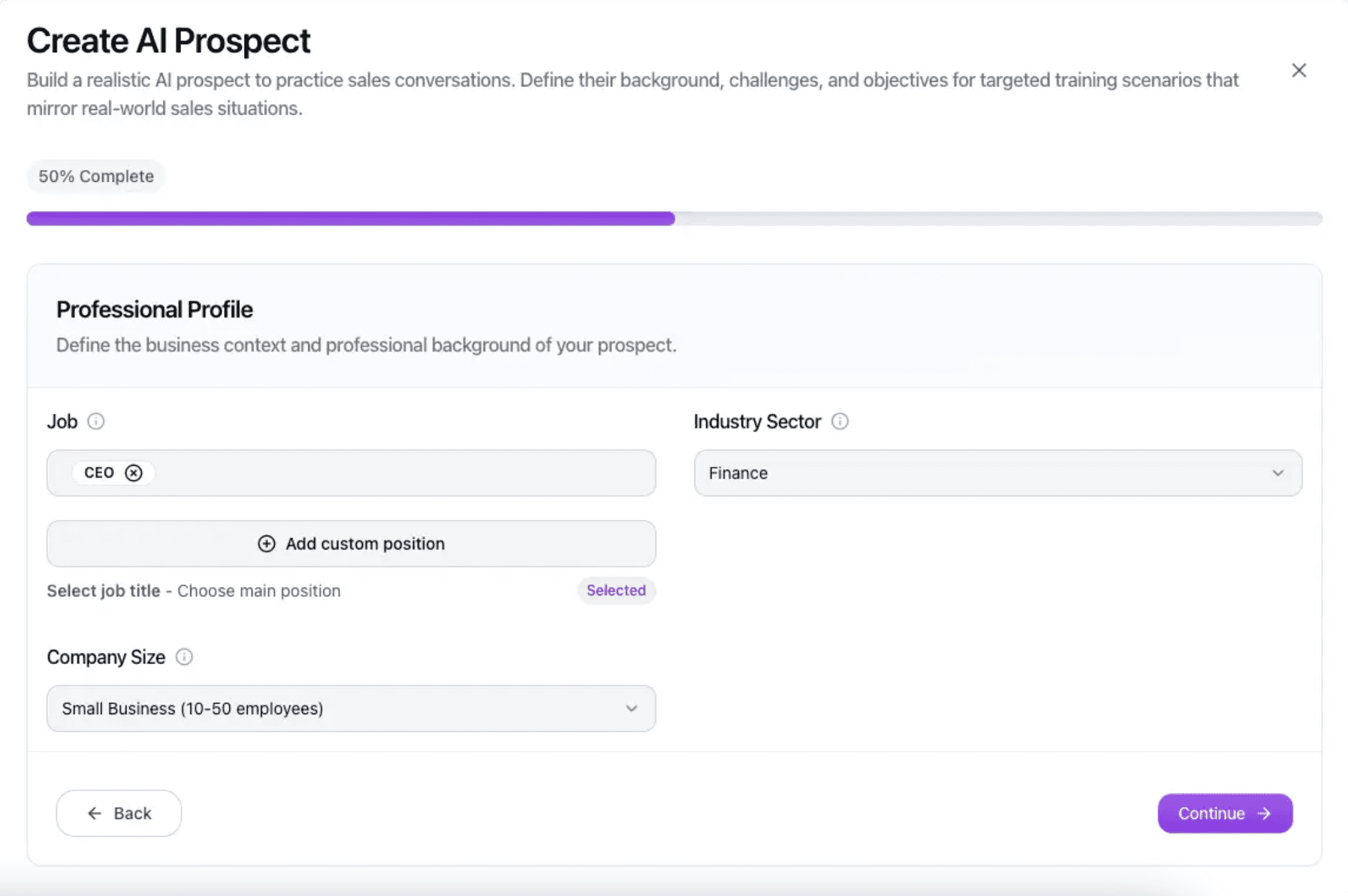This screenshot has width=1348, height=896.
Task: Click the back arrow icon beside Back
Action: coord(94,813)
